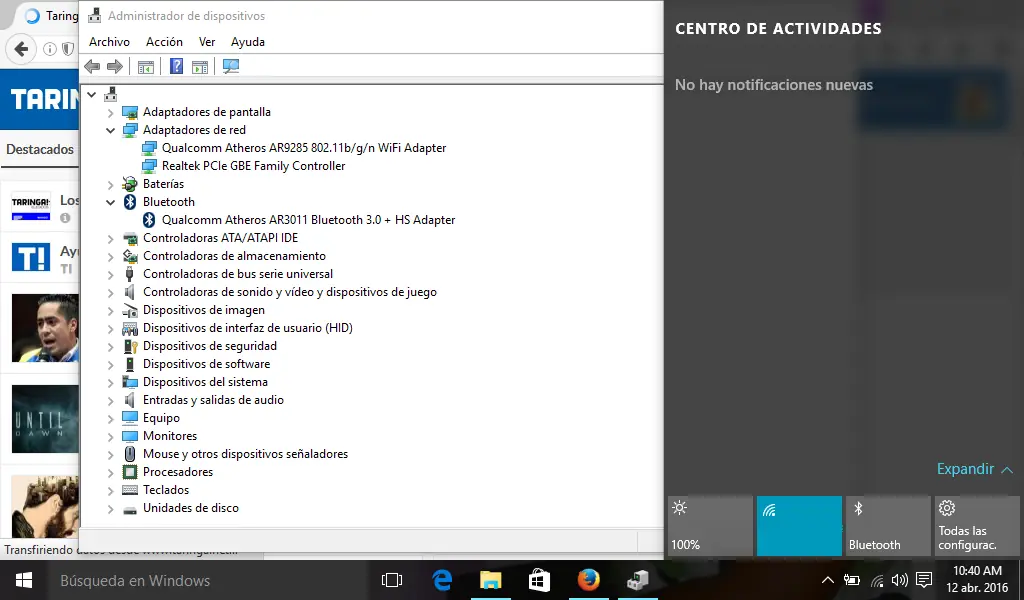Viewport: 1024px width, 600px height.
Task: Select Qualcomm Atheros AR9285 WiFi Adapter
Action: click(304, 148)
